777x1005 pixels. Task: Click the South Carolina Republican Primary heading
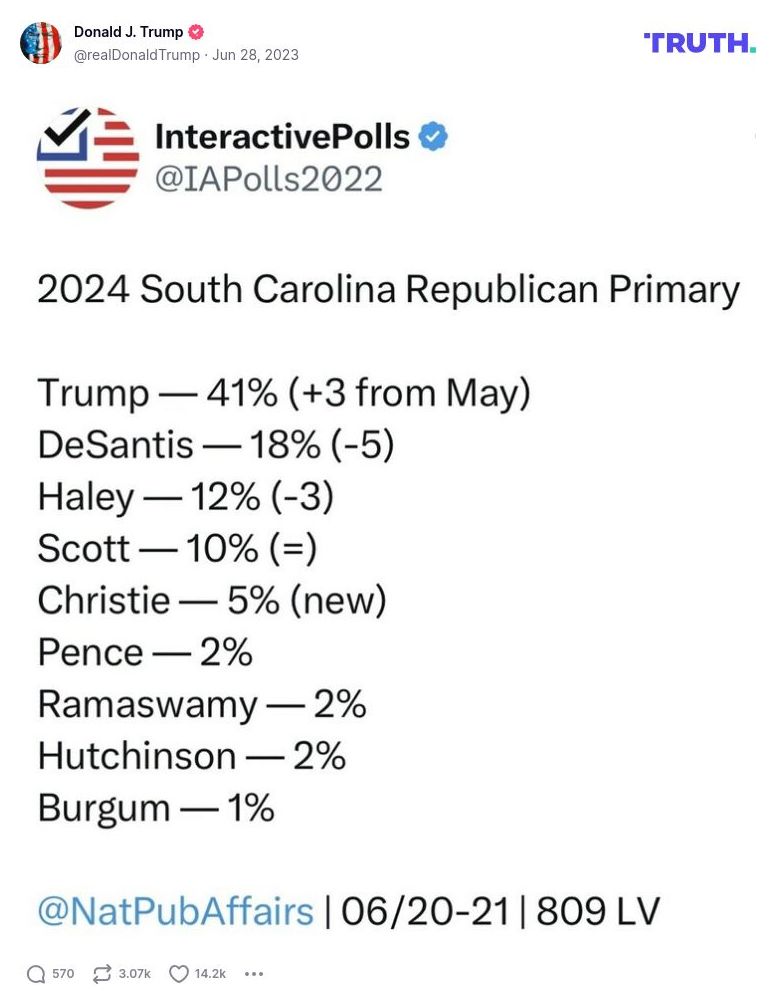(388, 290)
